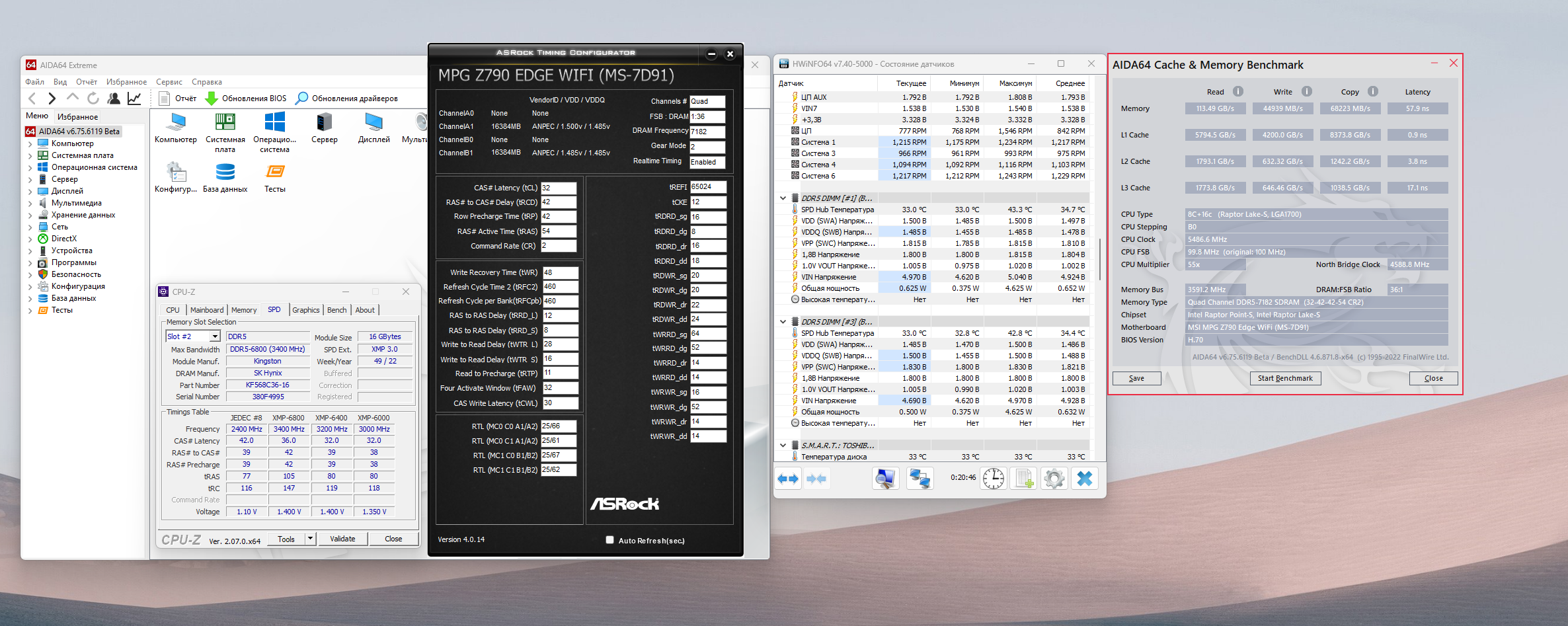Screen dimensions: 1568x626
Task: Expand the Системная плата tree node arrow
Action: pyautogui.click(x=30, y=156)
